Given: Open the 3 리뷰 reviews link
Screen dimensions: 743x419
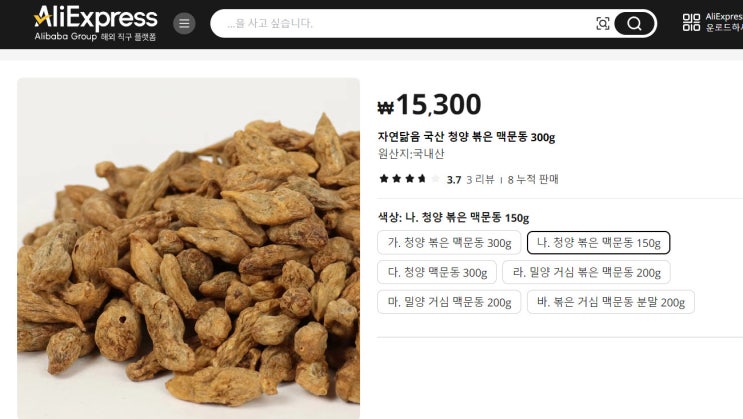Looking at the screenshot, I should pyautogui.click(x=480, y=179).
